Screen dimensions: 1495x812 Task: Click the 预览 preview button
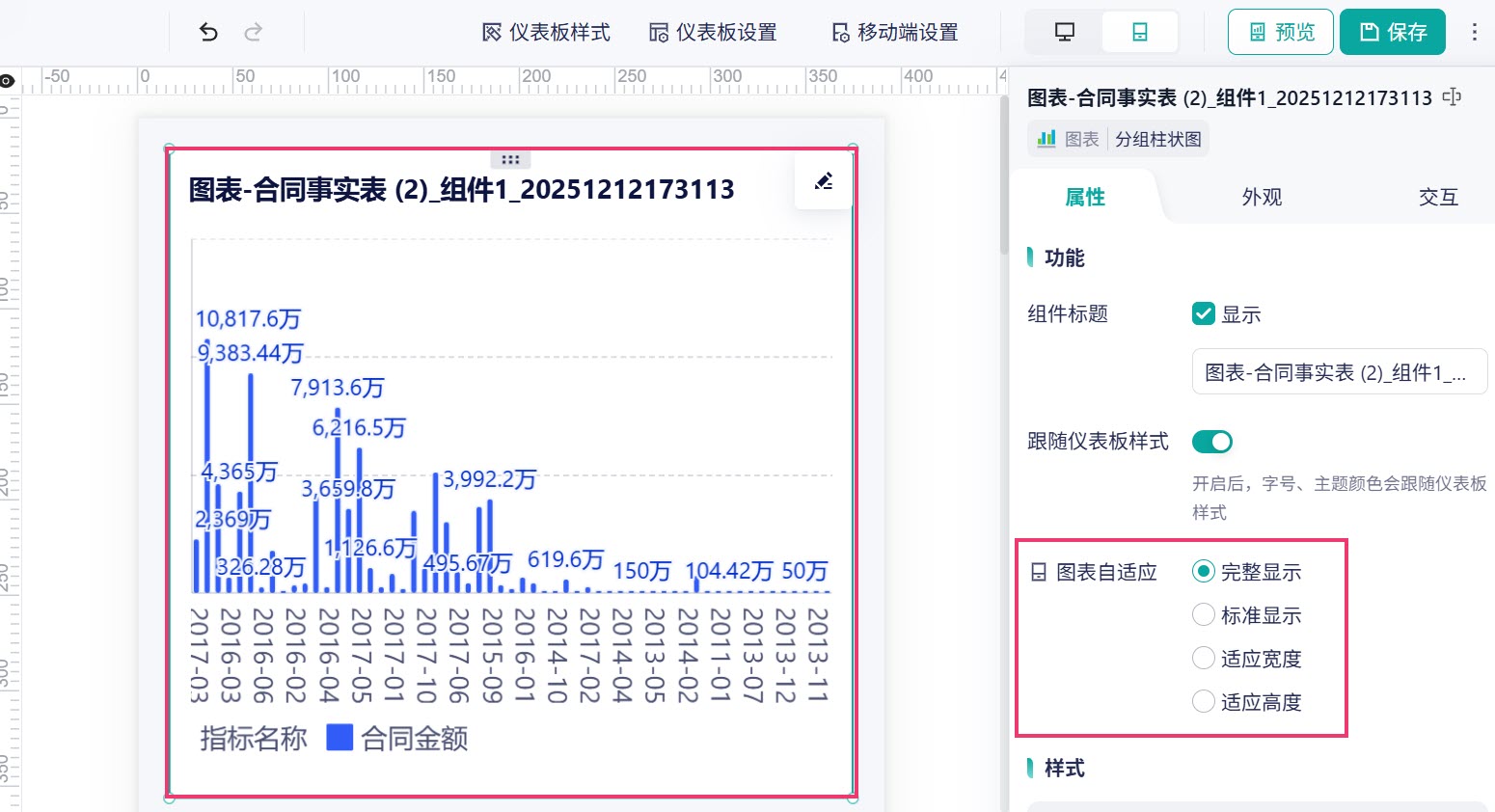pos(1281,32)
